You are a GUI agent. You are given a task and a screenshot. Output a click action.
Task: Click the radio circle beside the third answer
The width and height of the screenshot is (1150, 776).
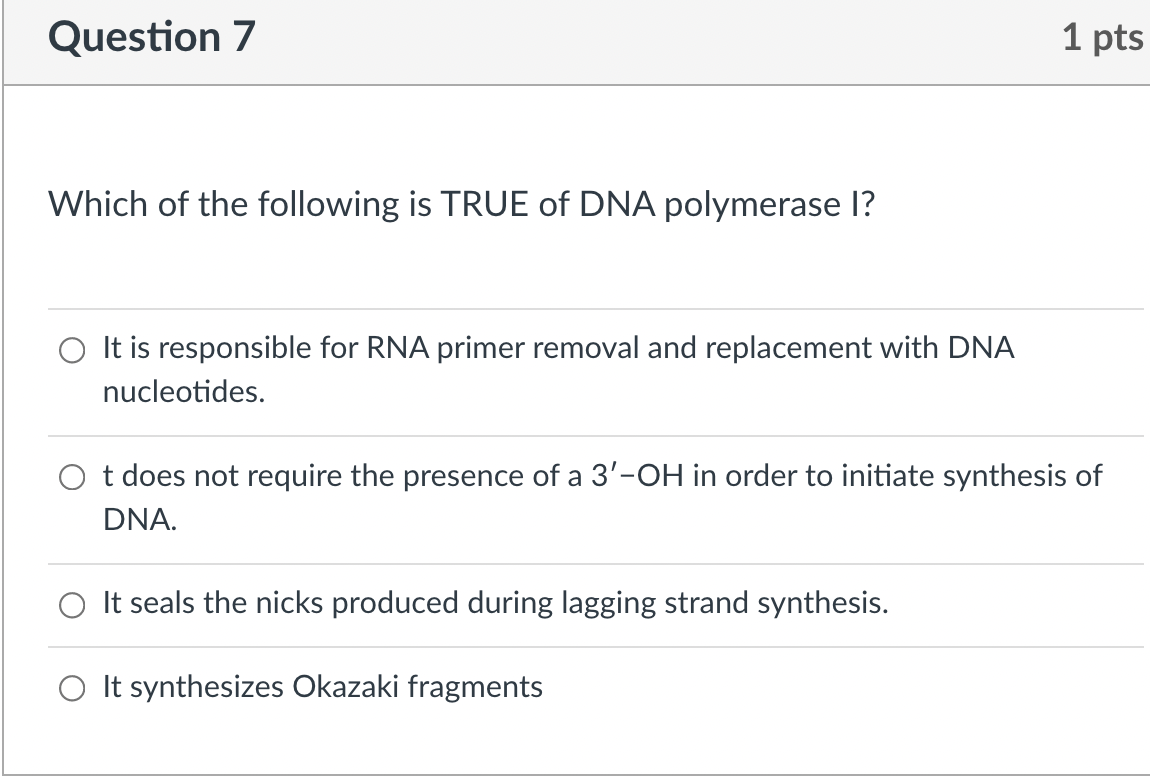[71, 604]
